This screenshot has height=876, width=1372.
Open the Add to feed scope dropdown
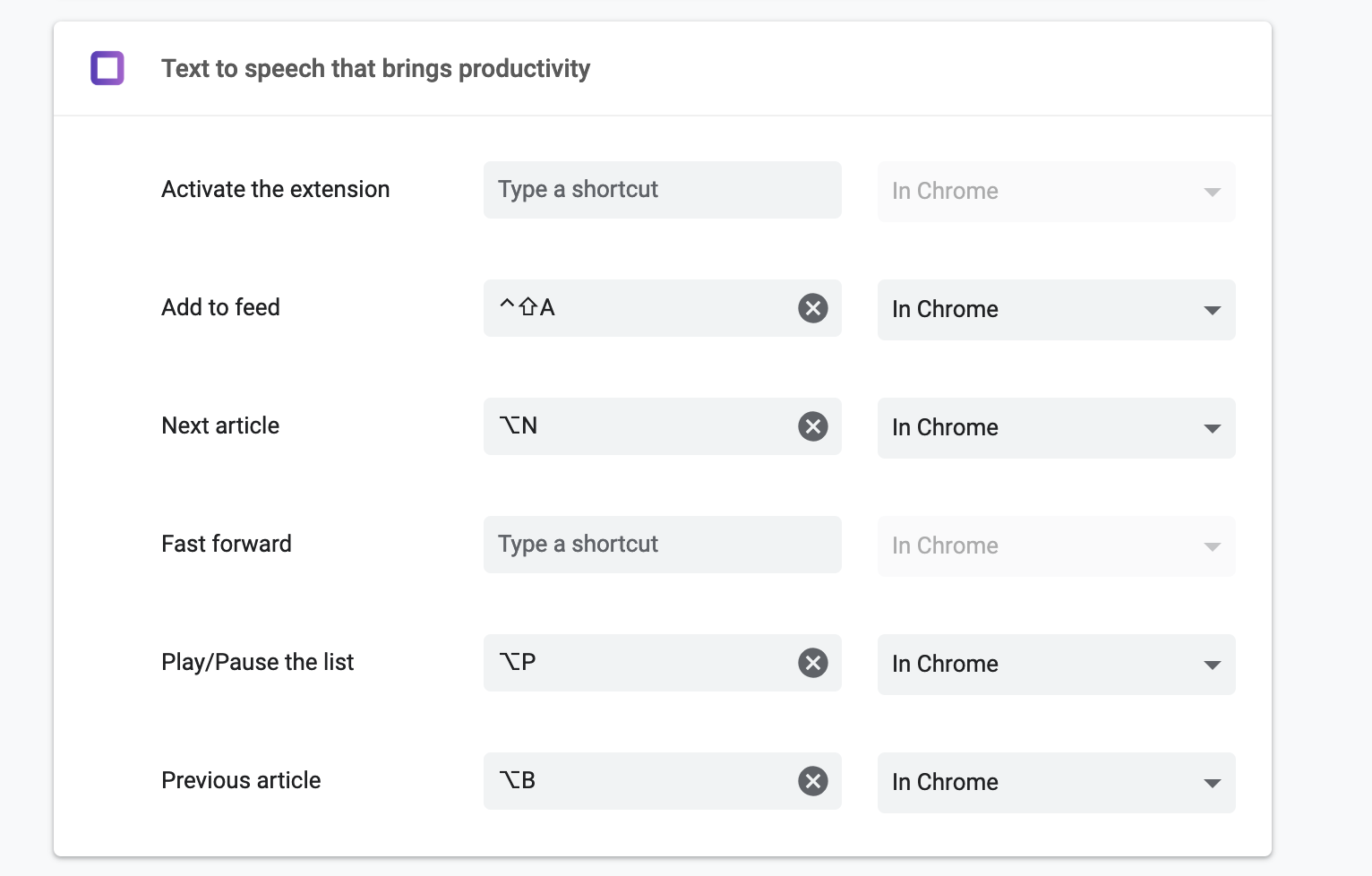tap(1057, 310)
